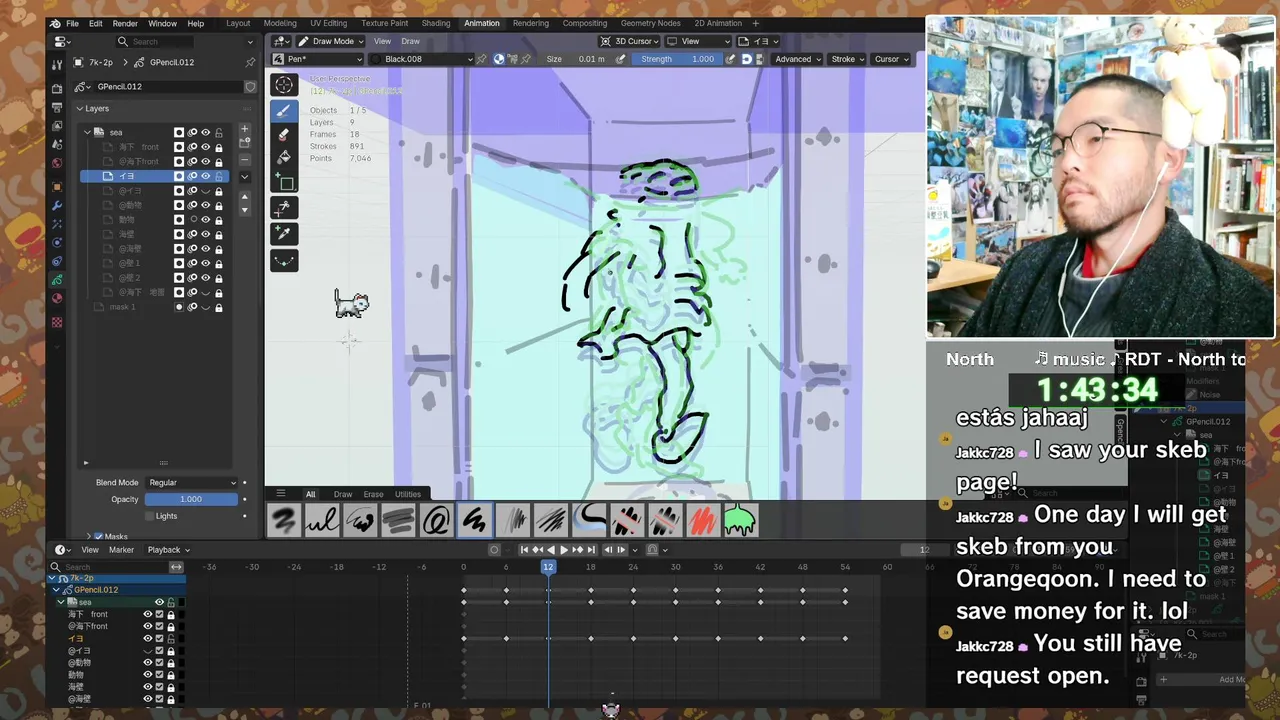Image resolution: width=1280 pixels, height=720 pixels.
Task: Open the Advanced brush settings popover
Action: point(798,59)
